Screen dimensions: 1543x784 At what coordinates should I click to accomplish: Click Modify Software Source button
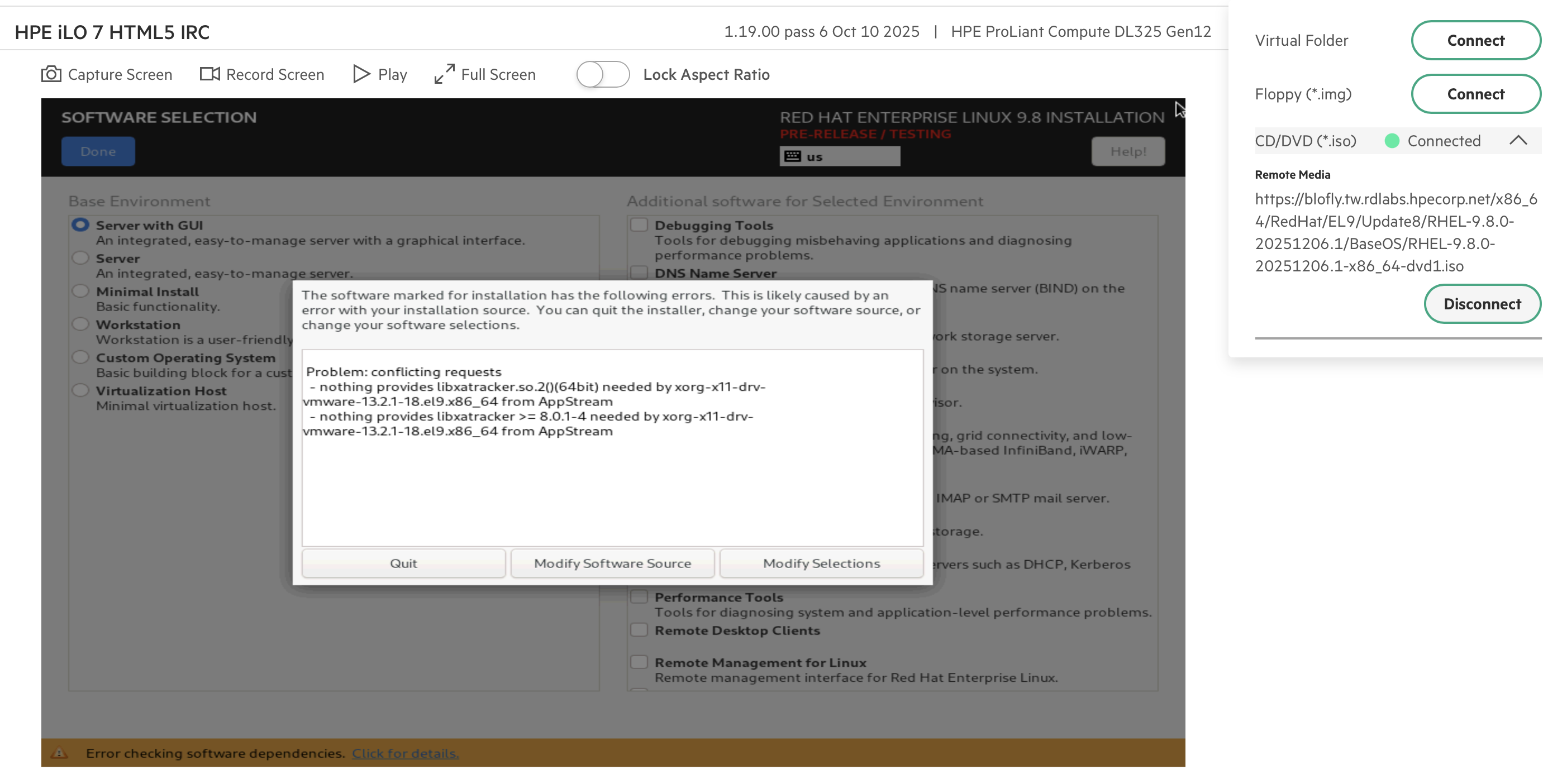pyautogui.click(x=612, y=563)
